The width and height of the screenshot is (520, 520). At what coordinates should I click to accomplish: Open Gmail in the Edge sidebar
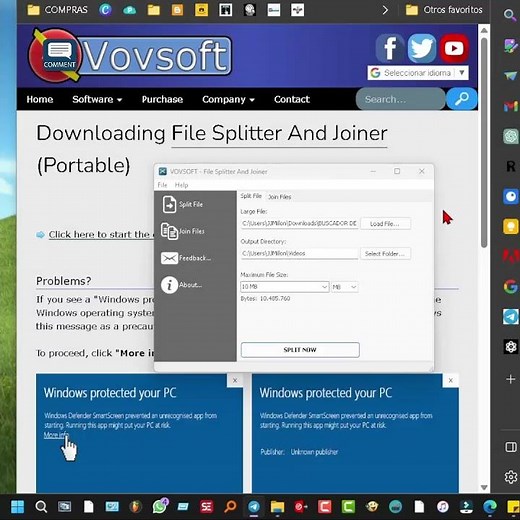[511, 106]
